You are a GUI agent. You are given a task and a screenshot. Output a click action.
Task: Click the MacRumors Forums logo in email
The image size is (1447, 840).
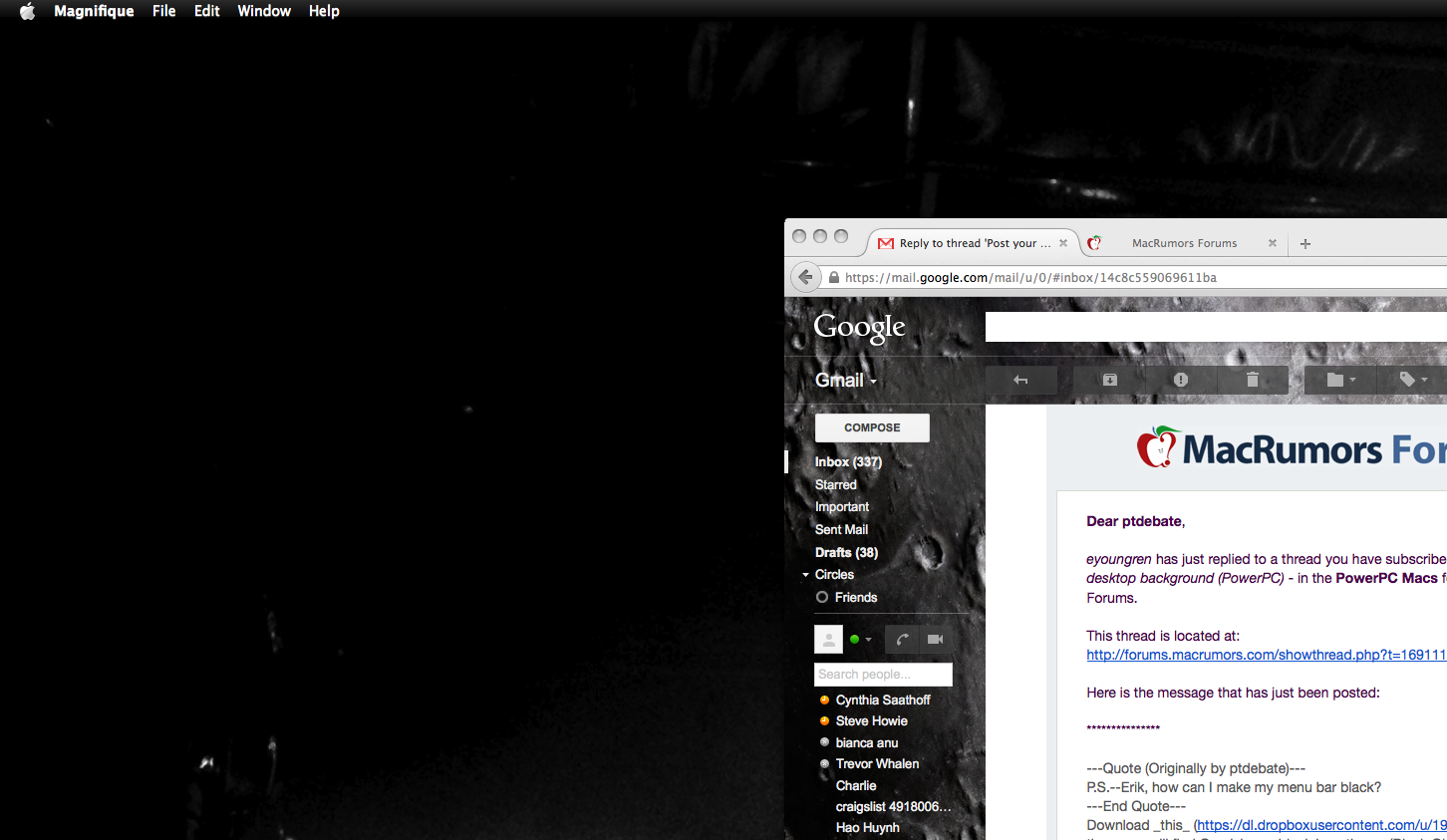coord(1291,448)
